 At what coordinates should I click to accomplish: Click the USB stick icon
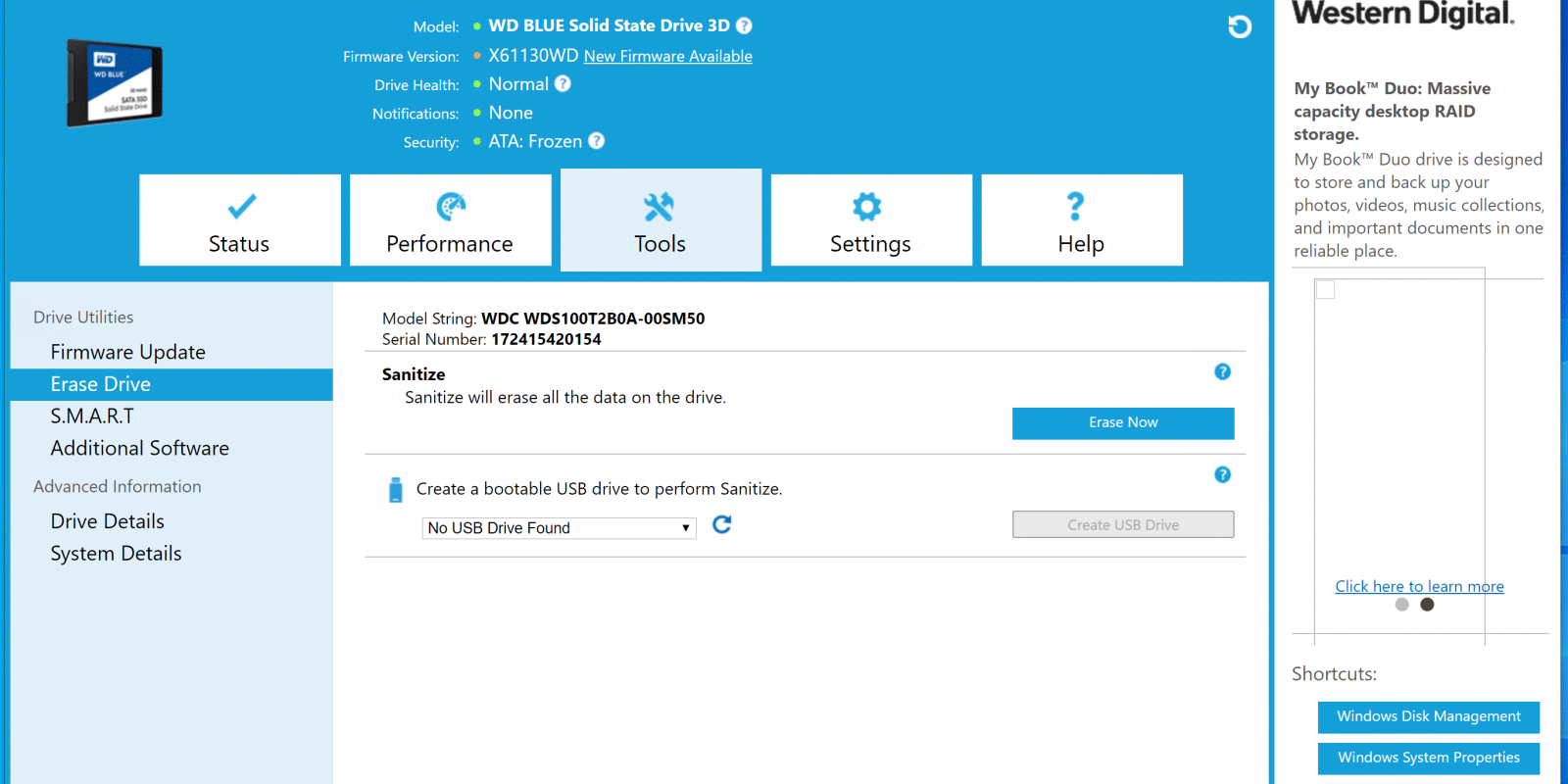[x=395, y=490]
